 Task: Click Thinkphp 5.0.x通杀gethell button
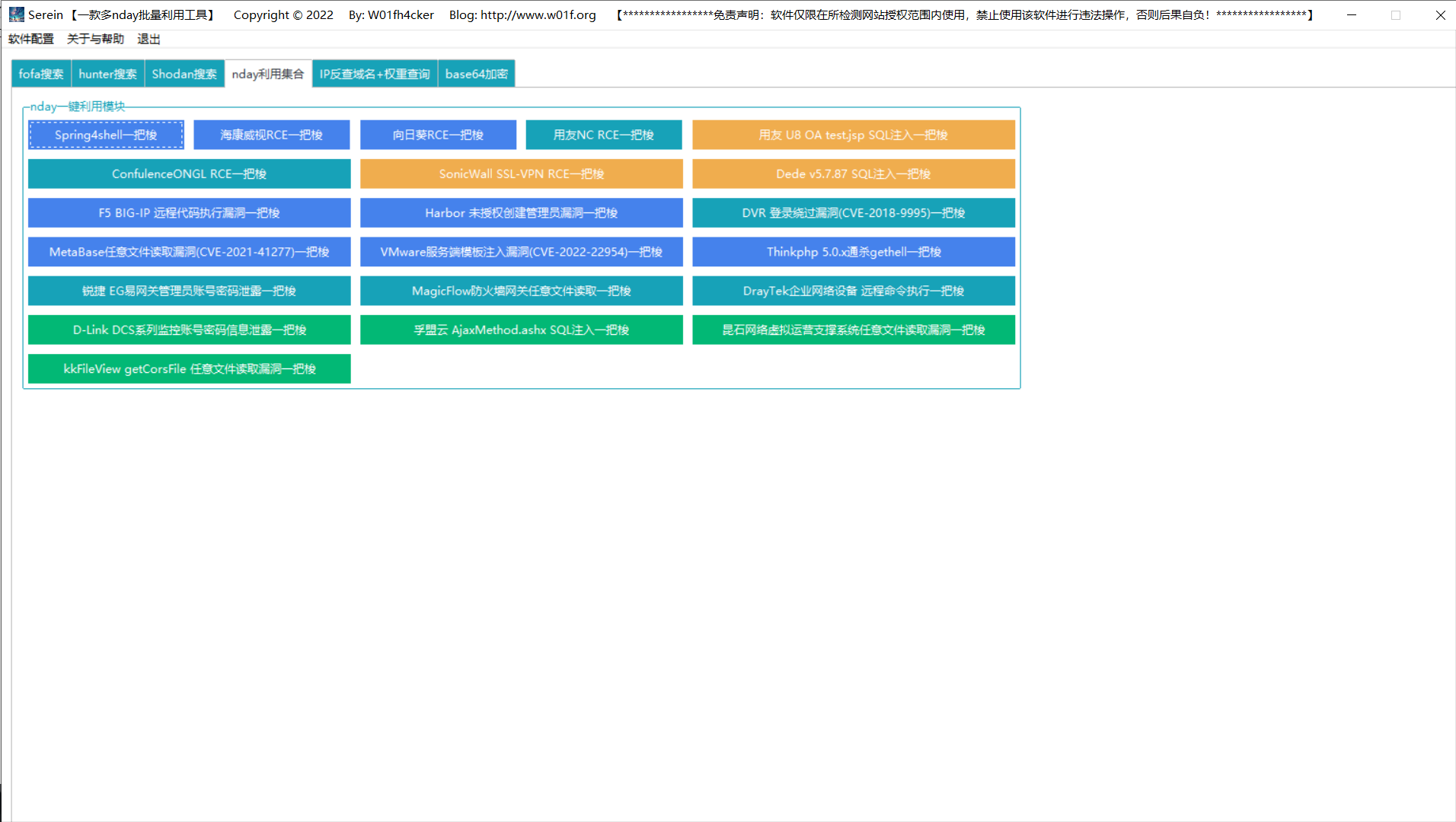coord(854,252)
